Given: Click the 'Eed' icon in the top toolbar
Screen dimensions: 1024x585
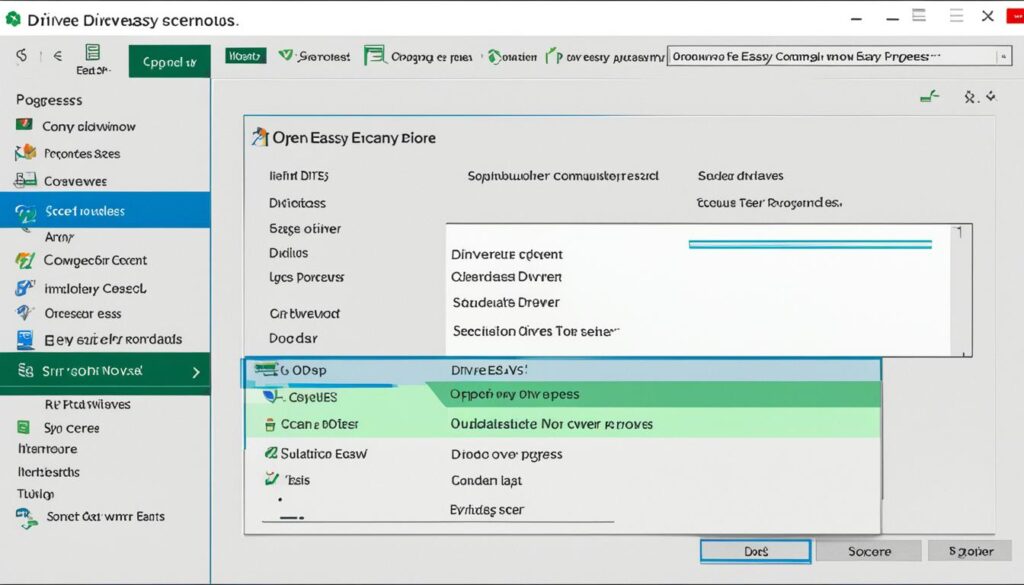Looking at the screenshot, I should 92,52.
